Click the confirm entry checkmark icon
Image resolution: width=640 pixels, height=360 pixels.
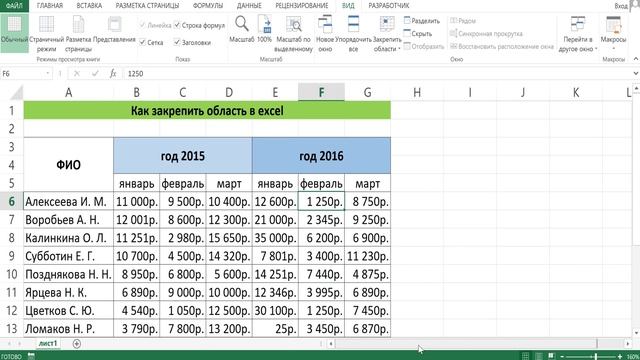tap(95, 73)
